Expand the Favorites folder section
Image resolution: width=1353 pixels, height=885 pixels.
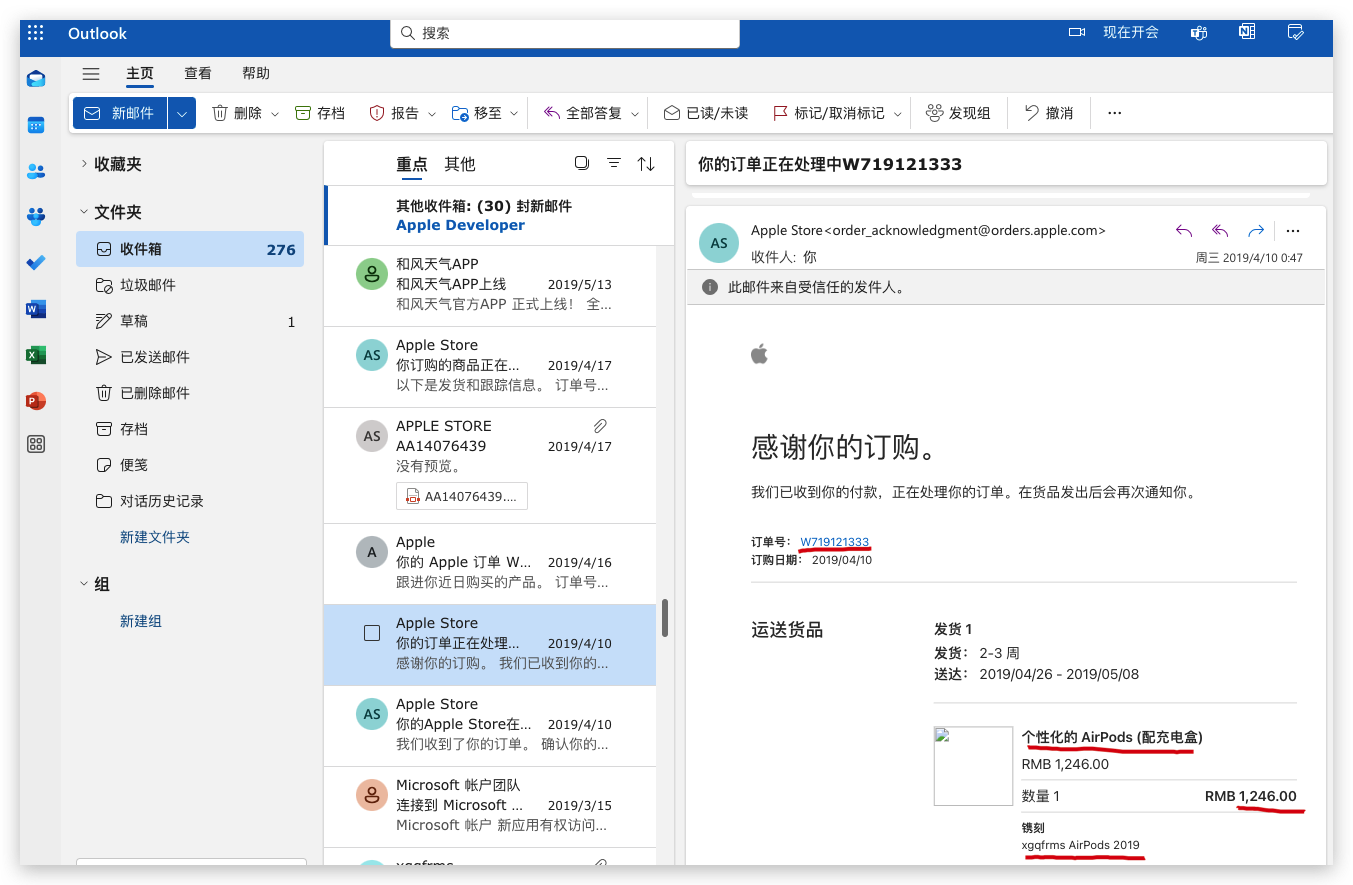[x=84, y=164]
